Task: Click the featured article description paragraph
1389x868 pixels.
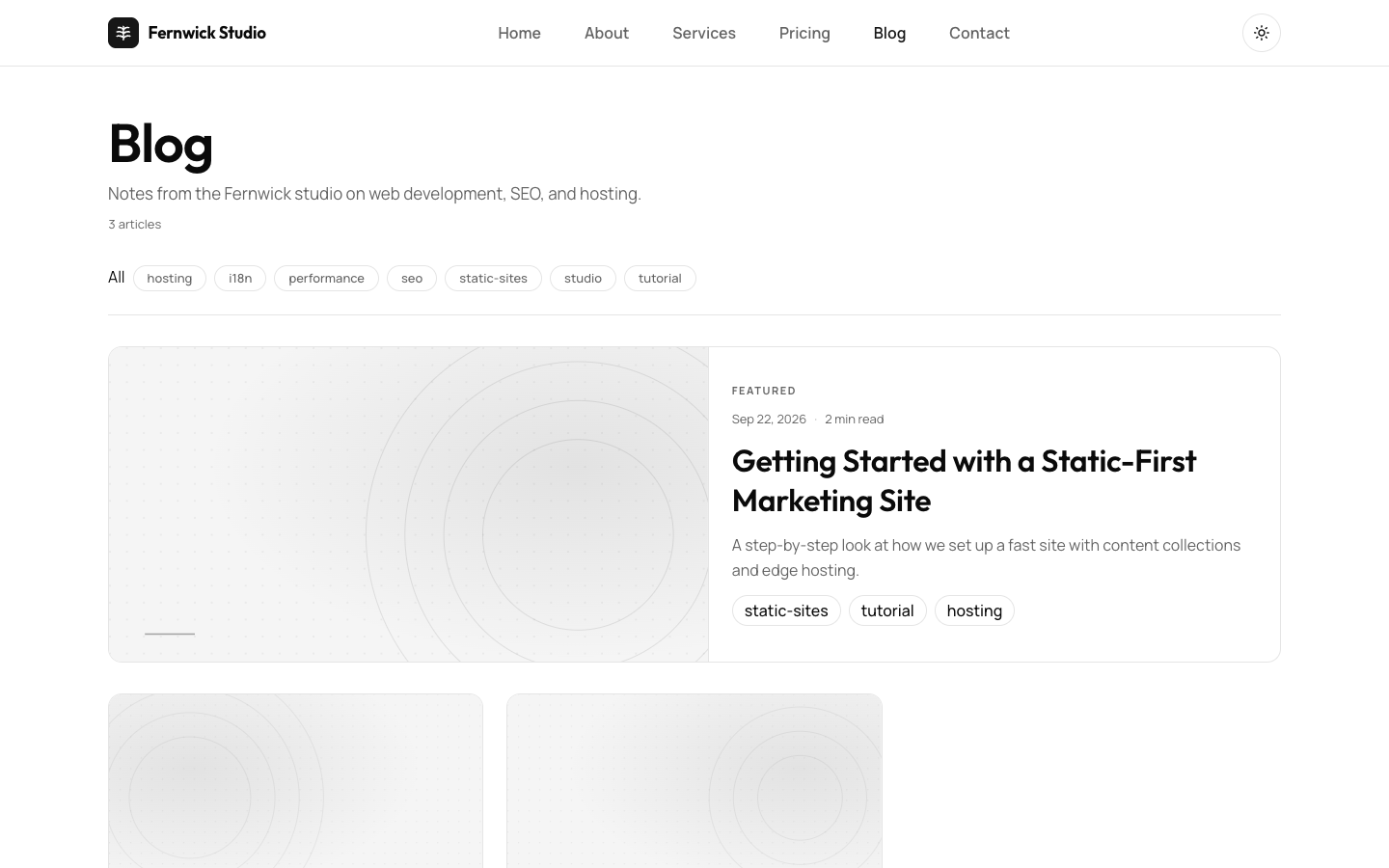Action: pos(986,557)
